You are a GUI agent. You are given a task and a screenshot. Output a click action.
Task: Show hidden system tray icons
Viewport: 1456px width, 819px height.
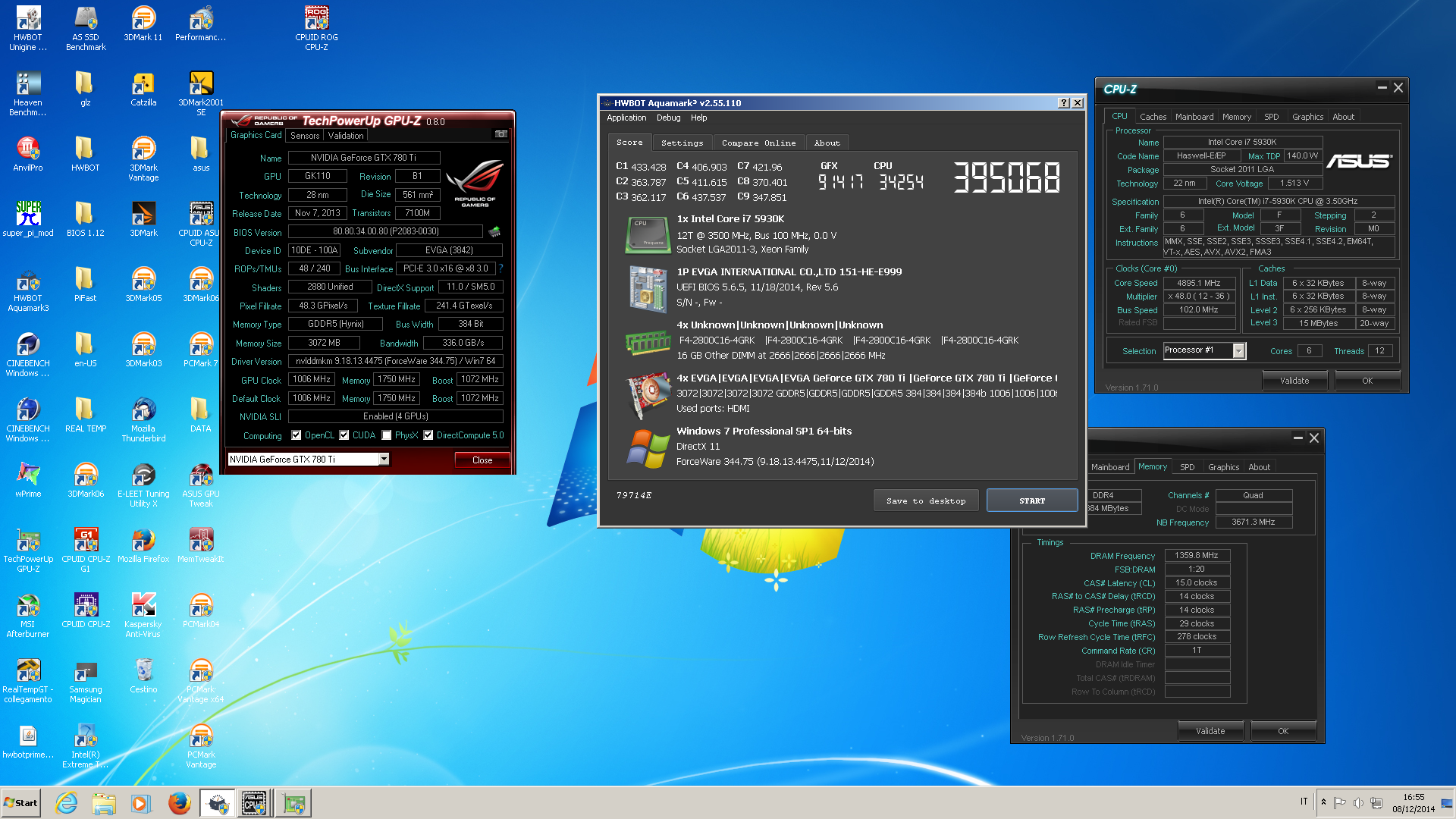coord(1323,802)
